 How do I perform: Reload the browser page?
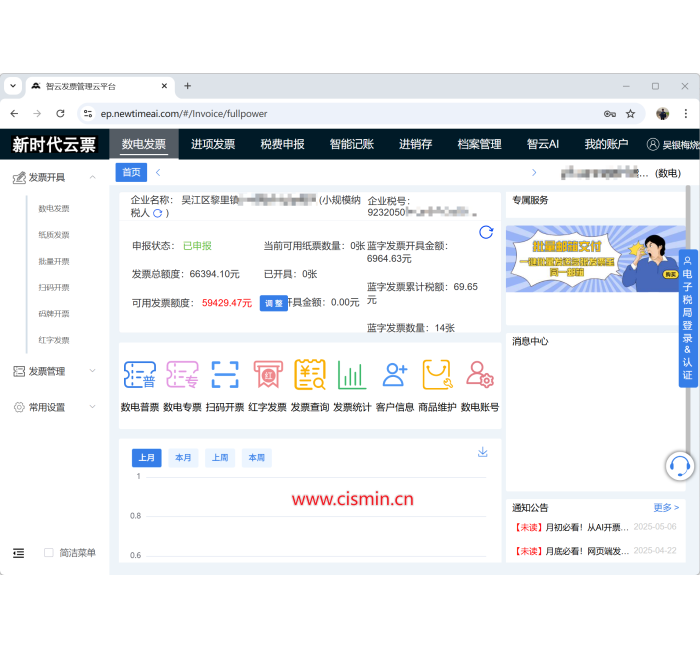[60, 113]
